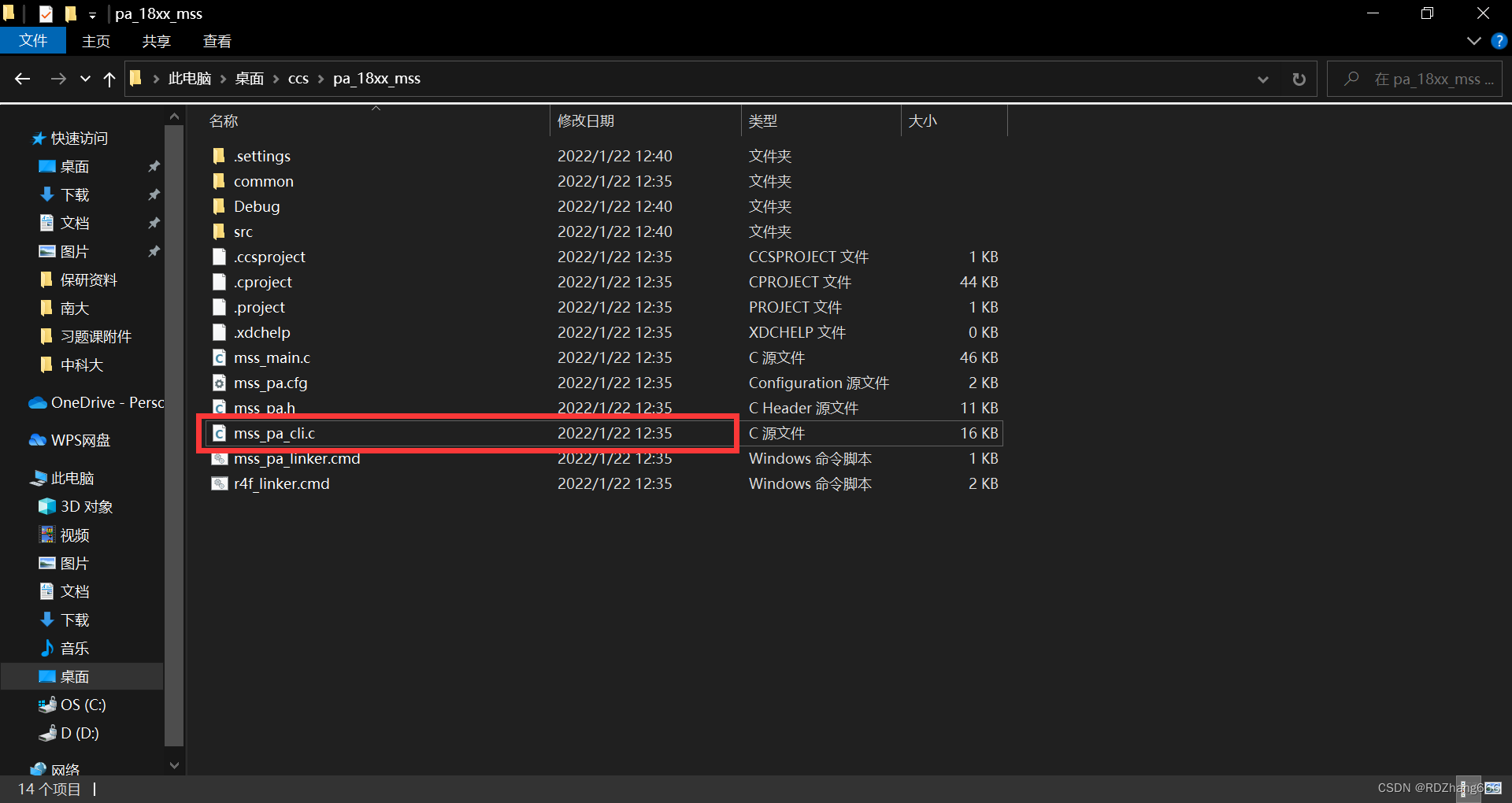Select the Debug folder icon

pyautogui.click(x=219, y=206)
